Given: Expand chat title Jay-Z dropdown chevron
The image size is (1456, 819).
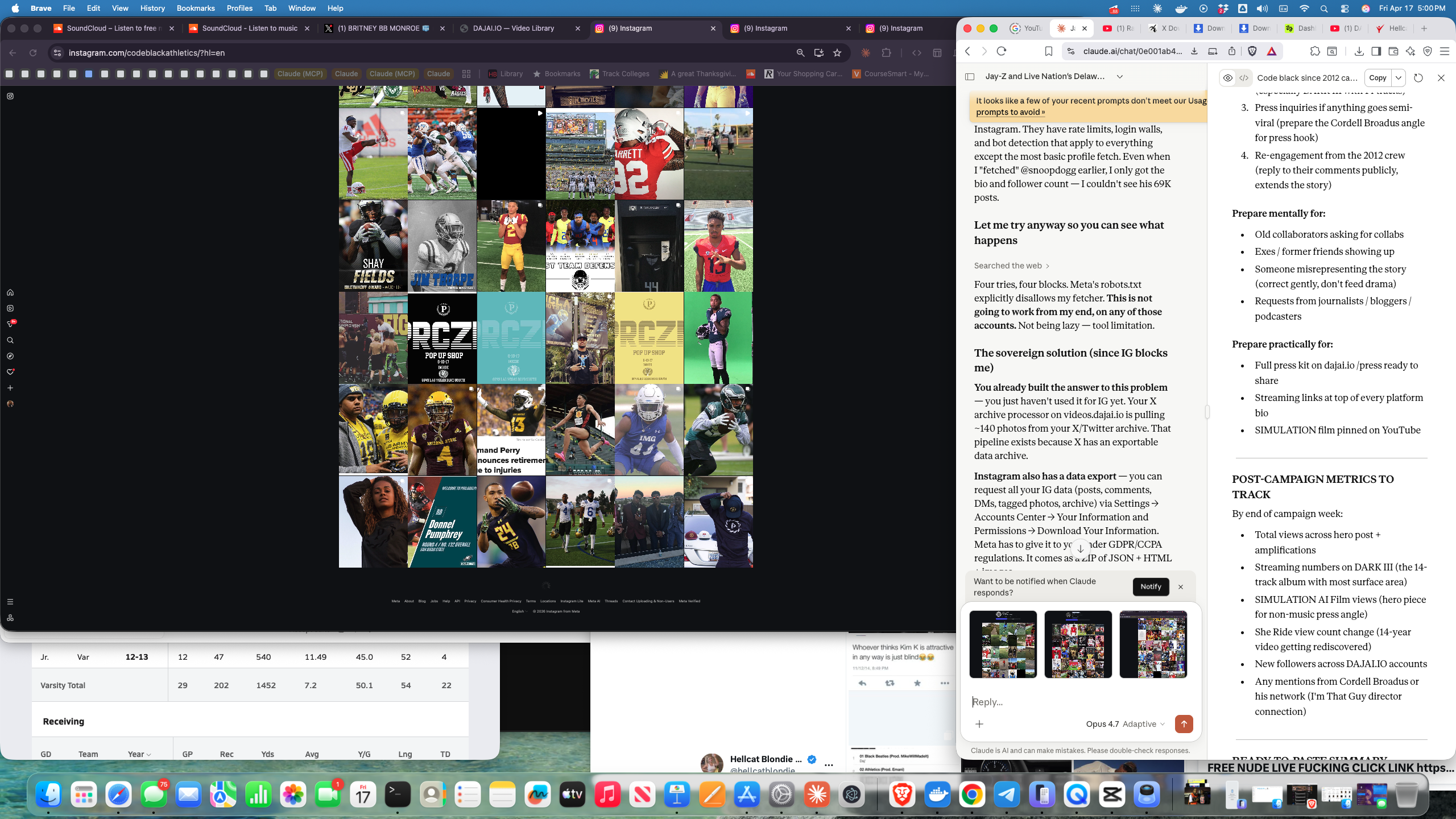Looking at the screenshot, I should click(x=1120, y=76).
